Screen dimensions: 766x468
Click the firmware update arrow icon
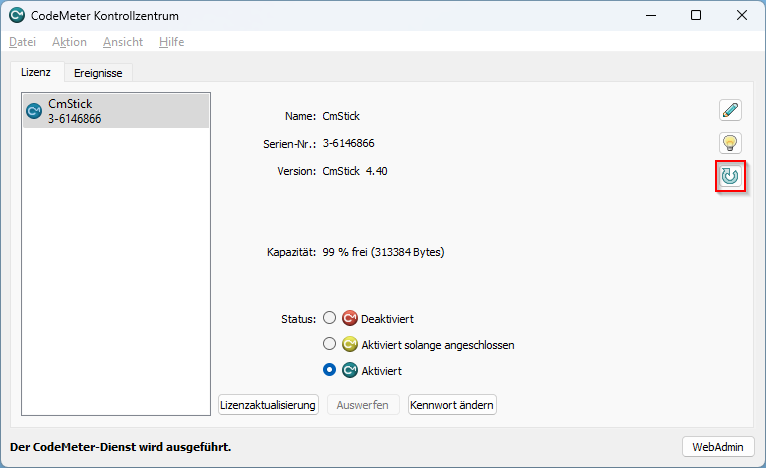pyautogui.click(x=731, y=176)
